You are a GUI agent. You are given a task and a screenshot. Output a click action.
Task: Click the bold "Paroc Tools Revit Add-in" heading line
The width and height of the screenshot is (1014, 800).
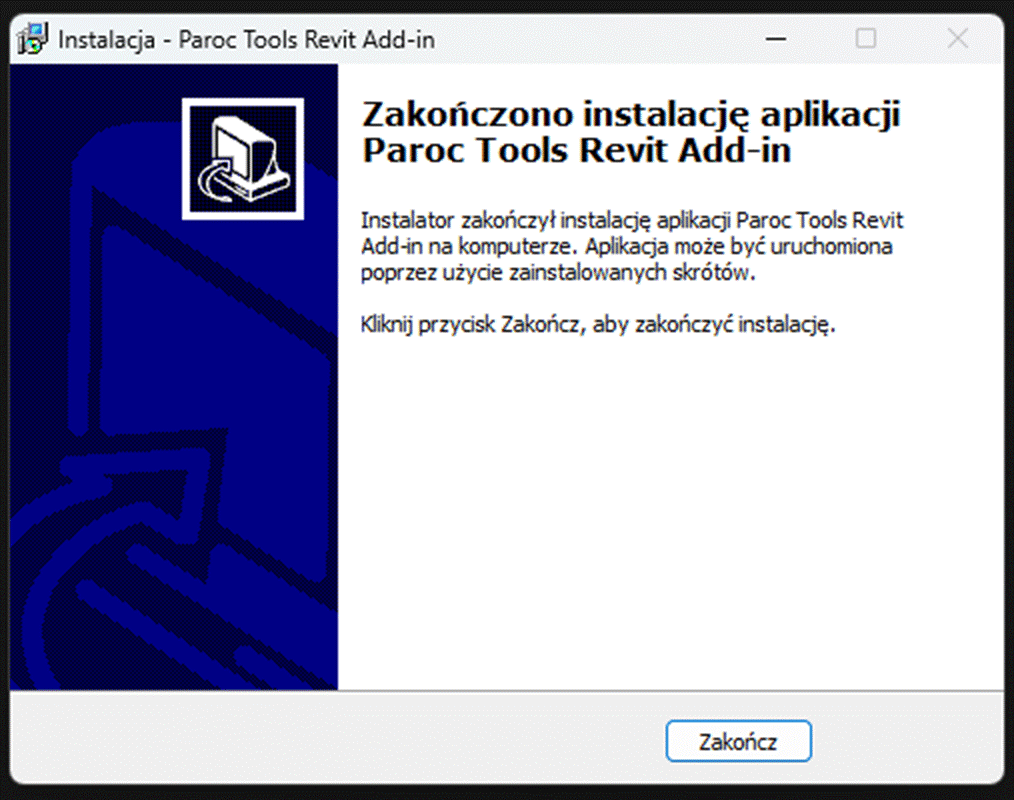click(x=576, y=150)
